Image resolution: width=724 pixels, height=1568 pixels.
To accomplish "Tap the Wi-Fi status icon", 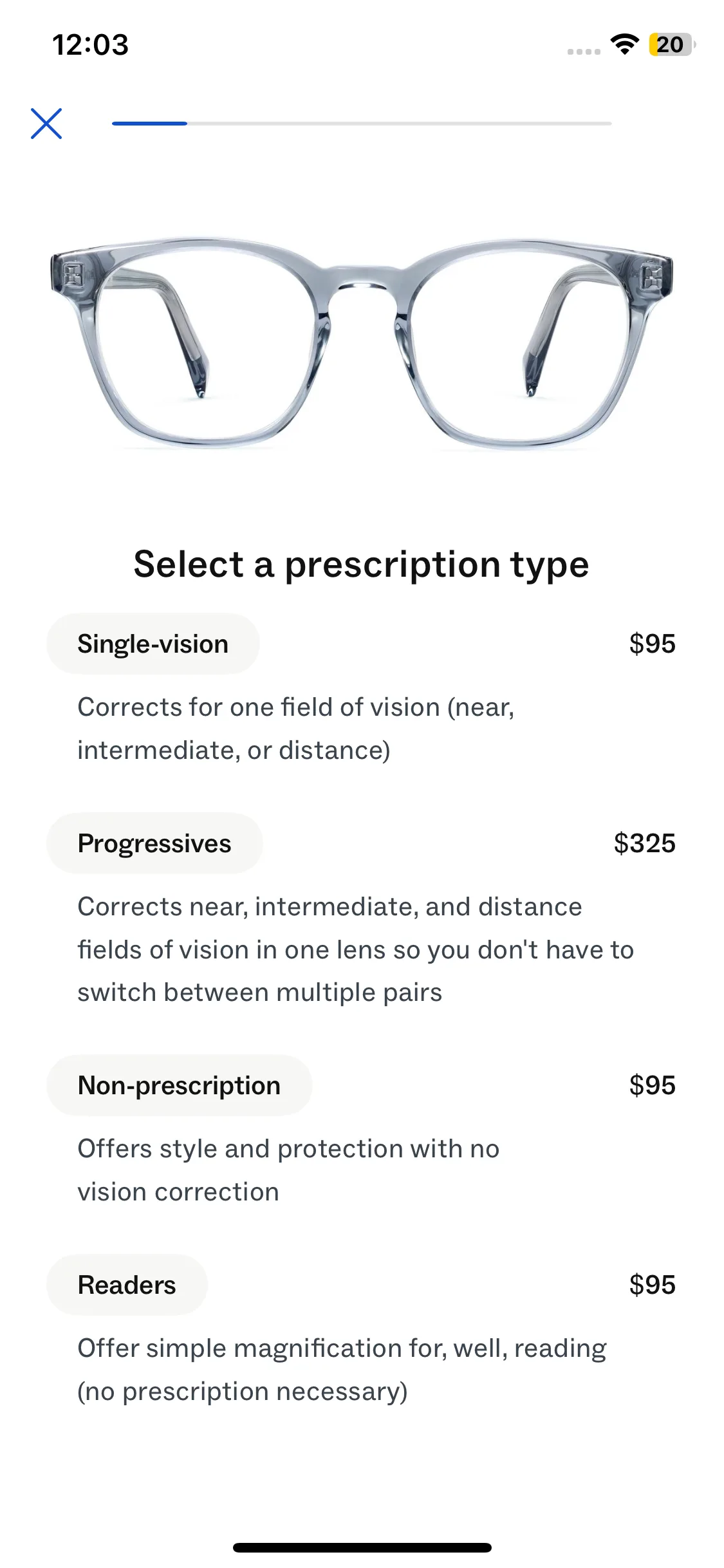I will pos(624,44).
